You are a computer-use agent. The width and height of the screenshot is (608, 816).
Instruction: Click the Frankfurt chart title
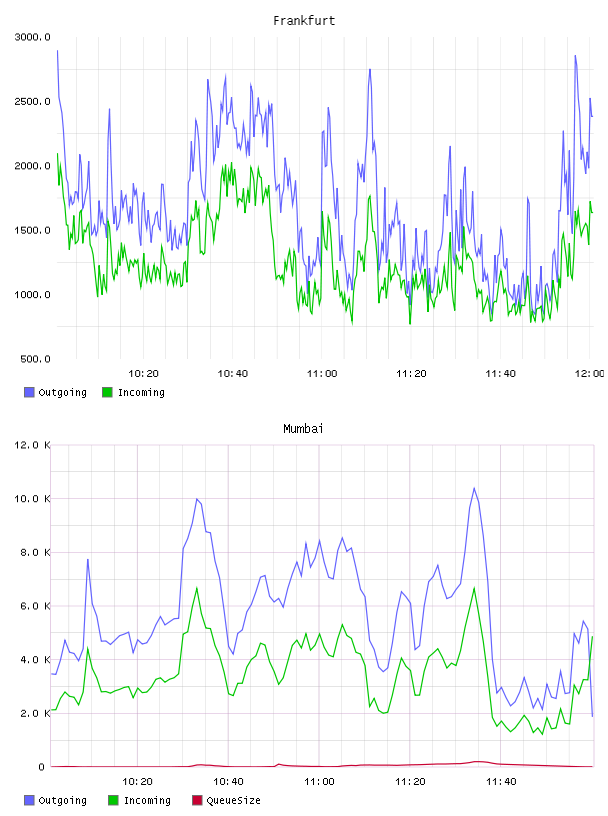[304, 21]
